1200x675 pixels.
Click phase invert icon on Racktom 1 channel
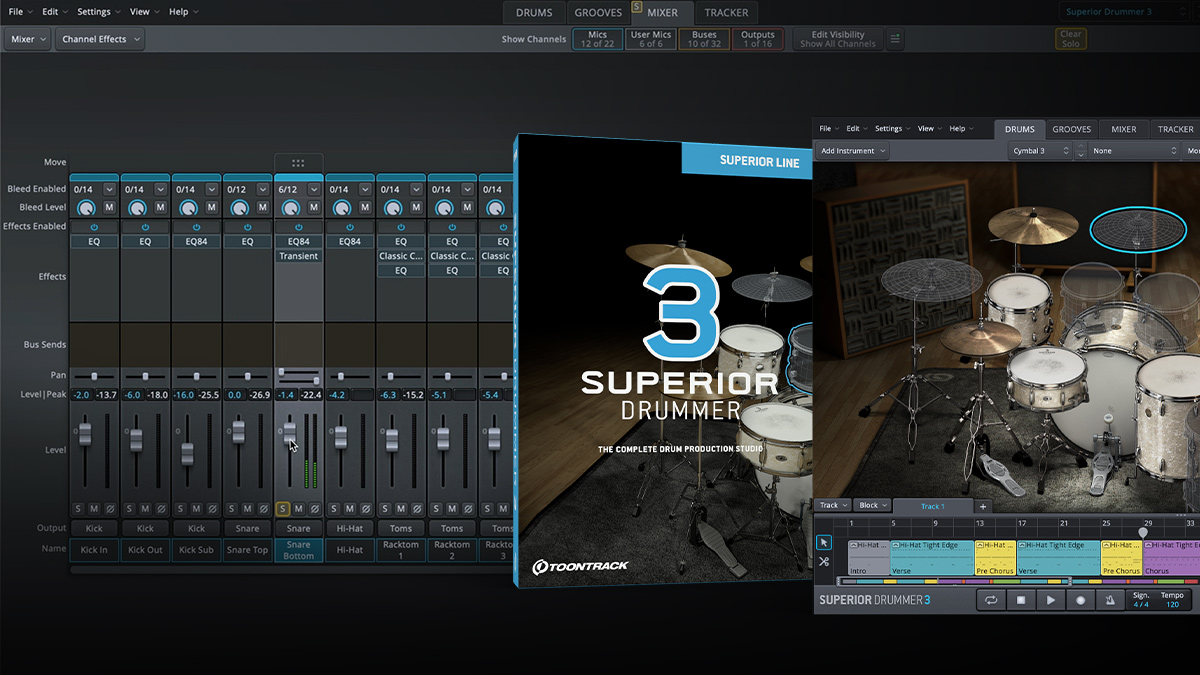point(416,509)
